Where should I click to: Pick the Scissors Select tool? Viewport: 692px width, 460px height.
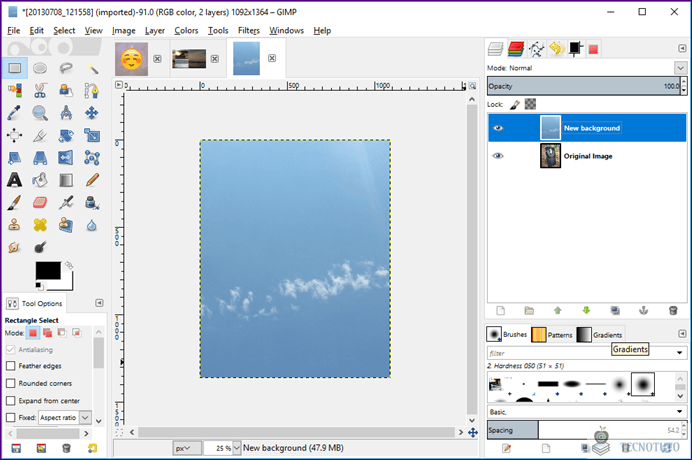40,90
